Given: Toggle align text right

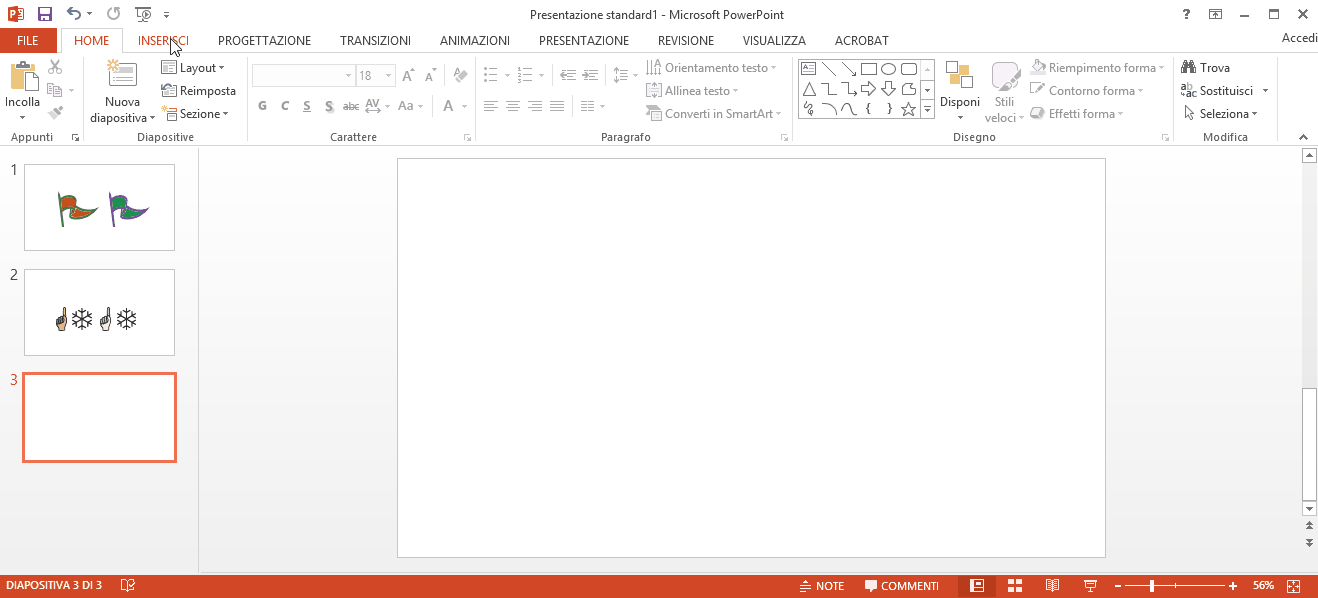Looking at the screenshot, I should coord(535,106).
